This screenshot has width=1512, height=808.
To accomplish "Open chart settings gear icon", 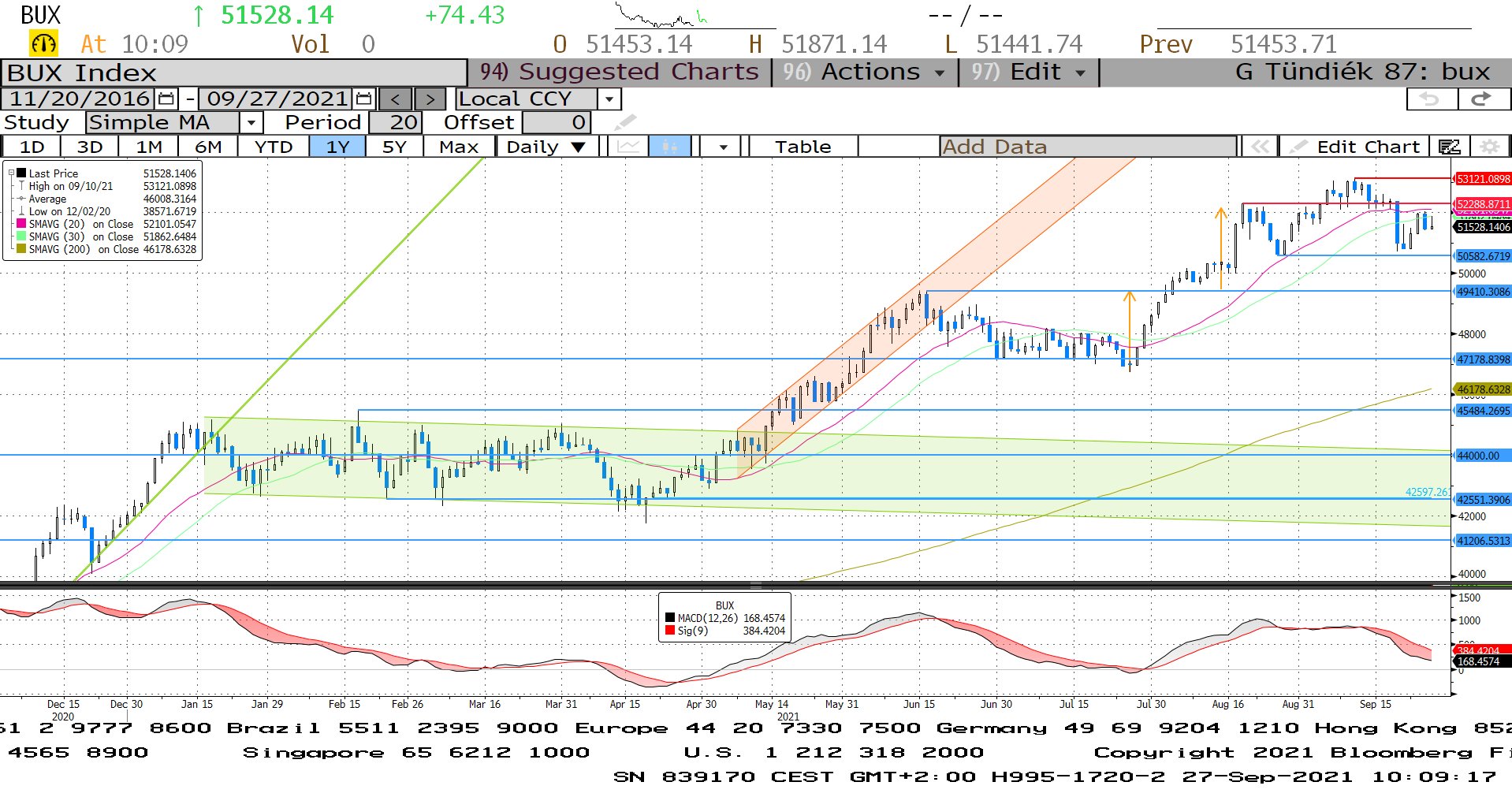I will click(1489, 147).
